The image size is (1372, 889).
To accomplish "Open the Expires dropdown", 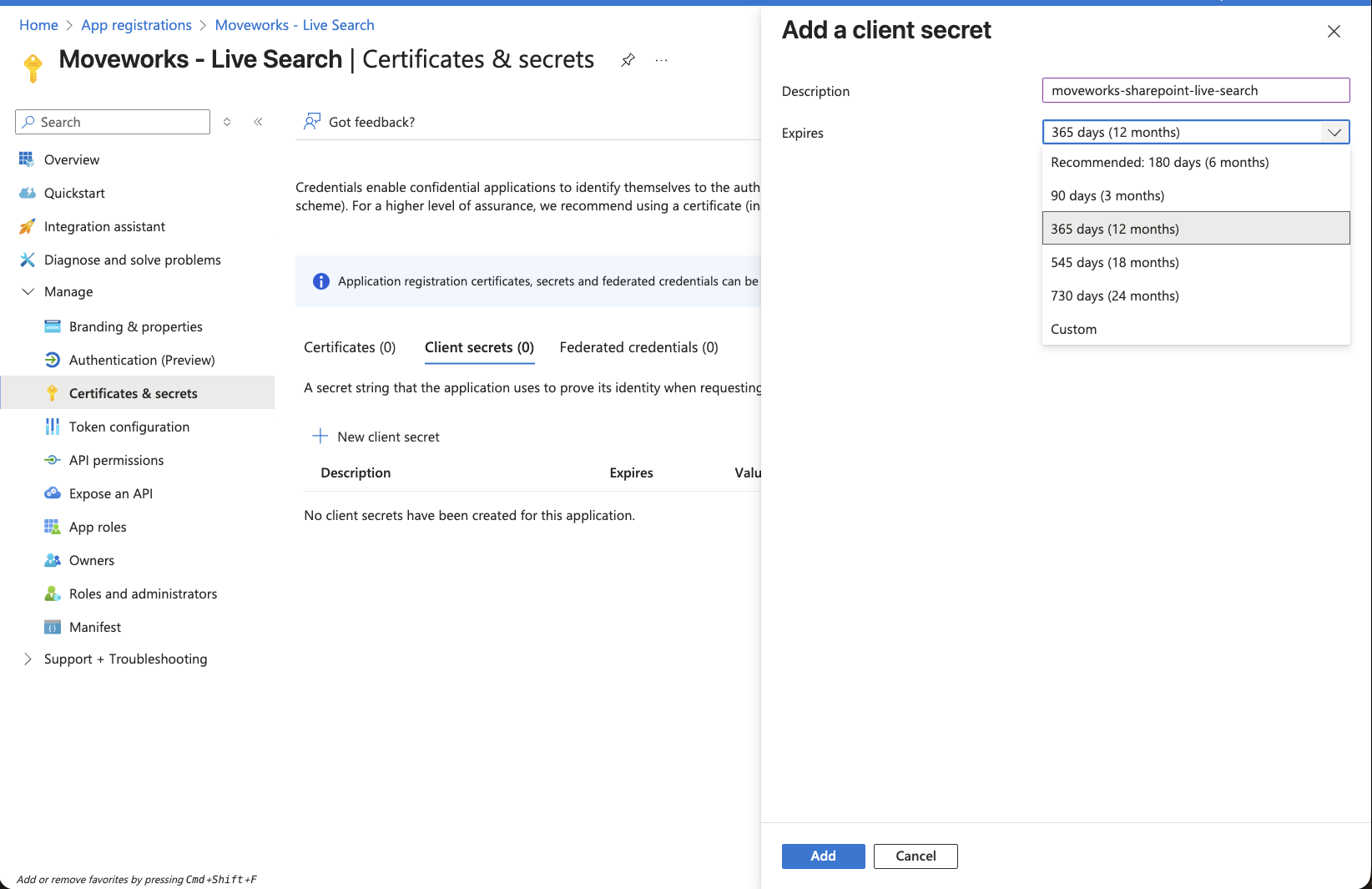I will point(1196,132).
